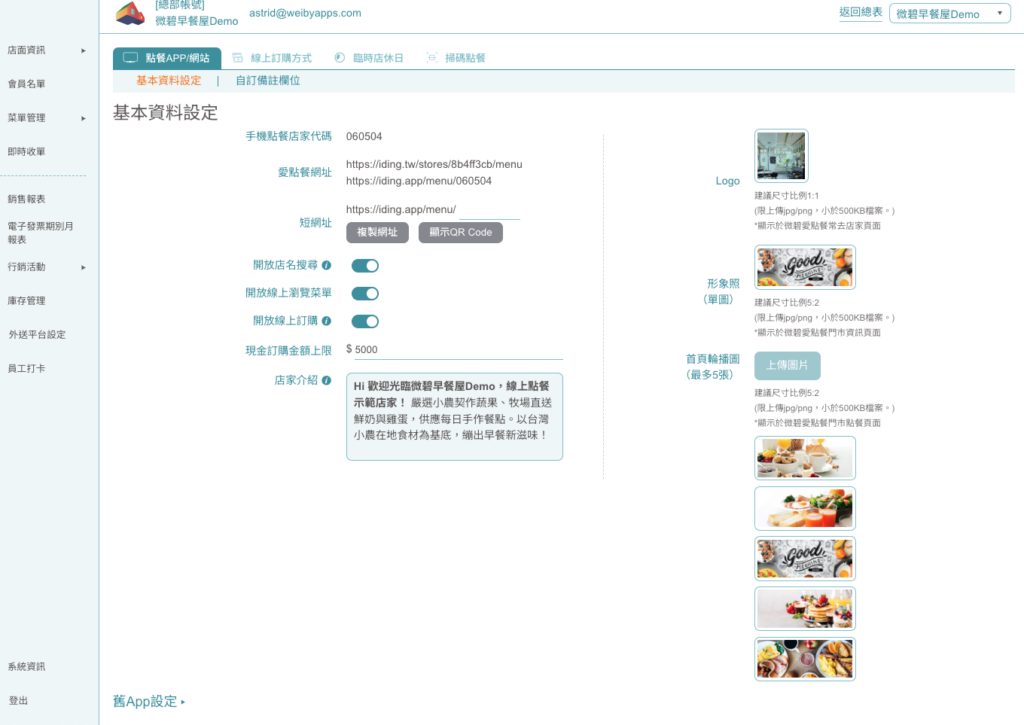The width and height of the screenshot is (1024, 725).
Task: Click 返回總表 link
Action: coord(860,12)
